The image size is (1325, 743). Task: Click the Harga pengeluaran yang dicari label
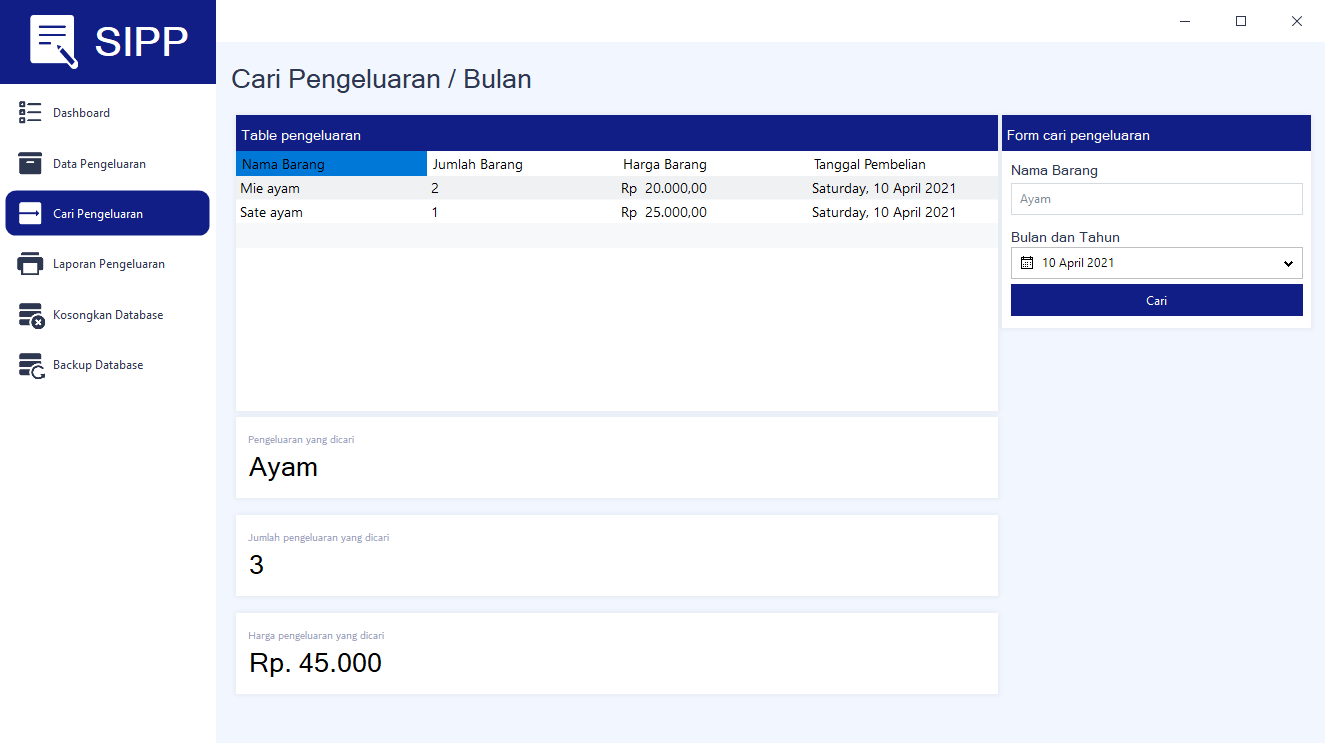coord(316,635)
